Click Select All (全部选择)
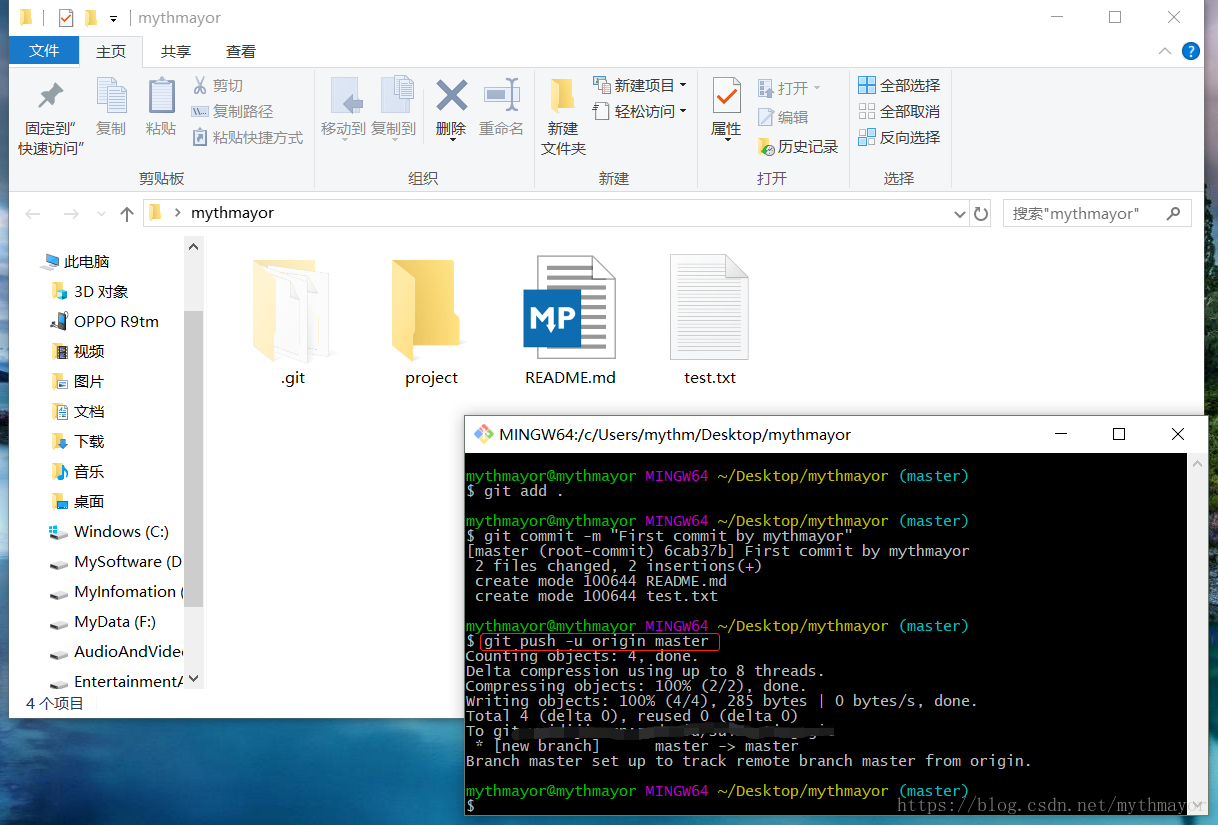The image size is (1218, 825). click(x=898, y=86)
